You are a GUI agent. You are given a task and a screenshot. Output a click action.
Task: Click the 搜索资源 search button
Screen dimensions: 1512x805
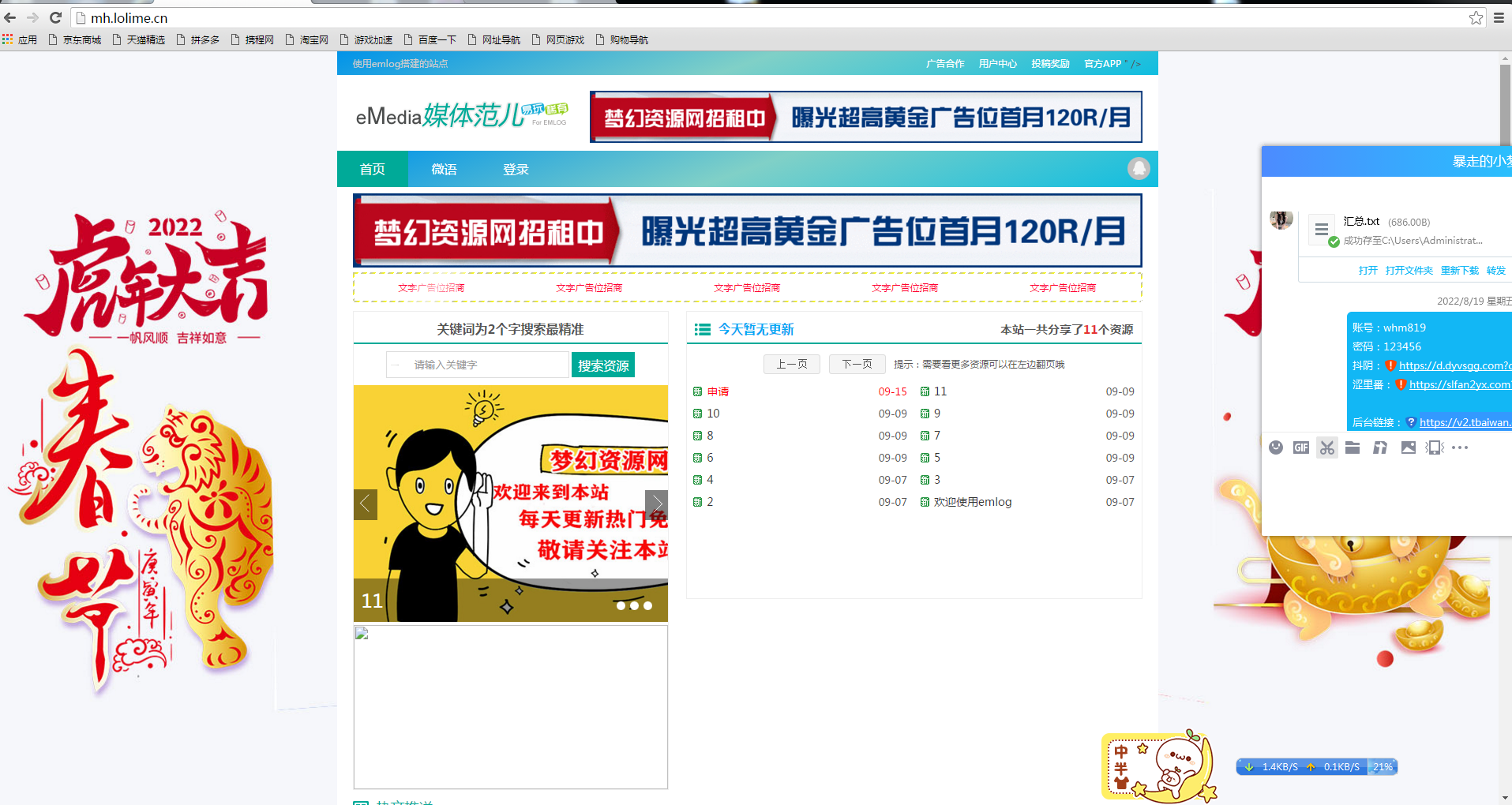[602, 364]
